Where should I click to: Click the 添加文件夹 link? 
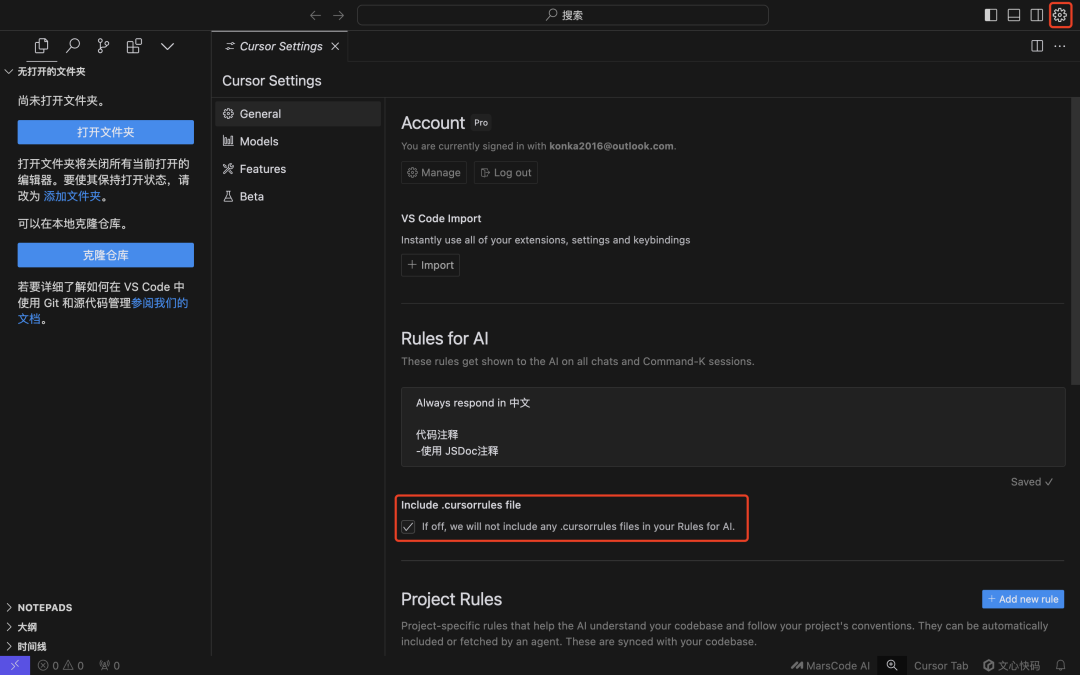coord(72,196)
